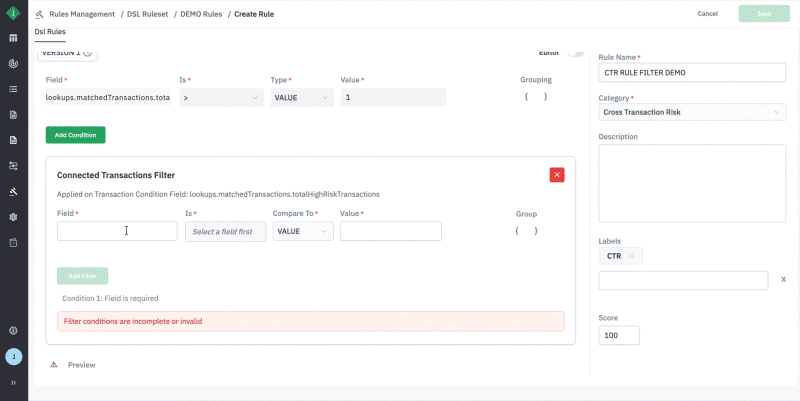Click the Save button
Viewport: 800px width, 401px height.
(x=764, y=14)
